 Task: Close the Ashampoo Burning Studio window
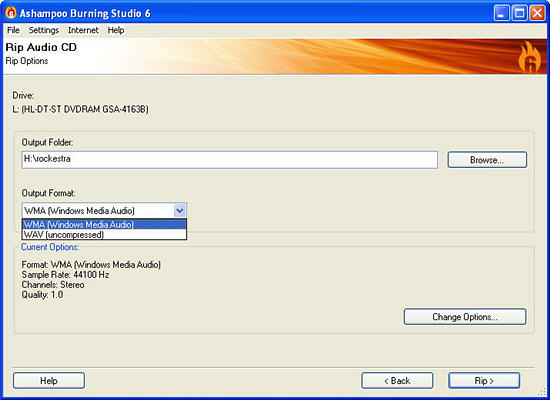[x=537, y=13]
